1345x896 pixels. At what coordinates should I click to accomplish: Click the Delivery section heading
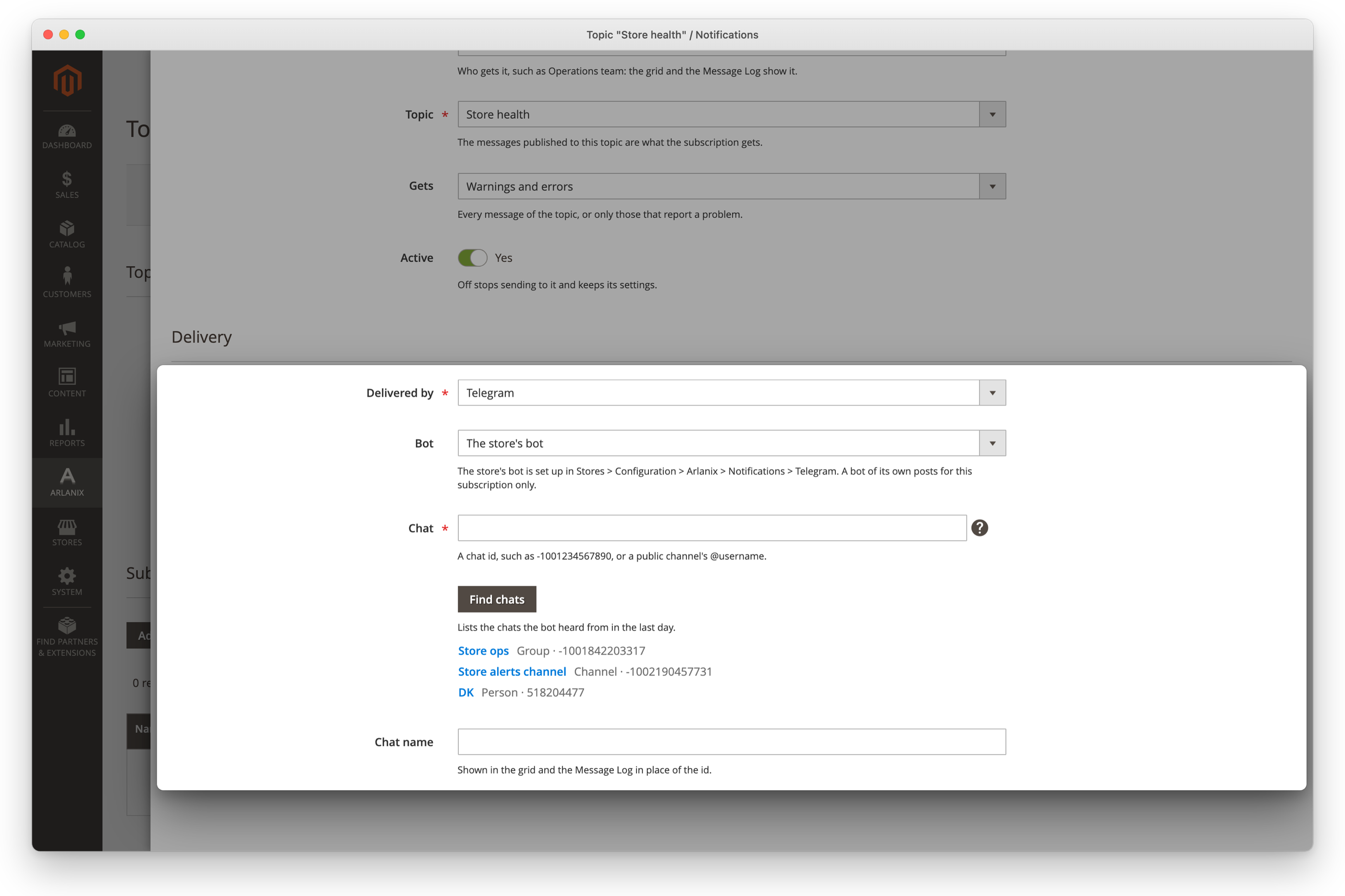pyautogui.click(x=202, y=337)
